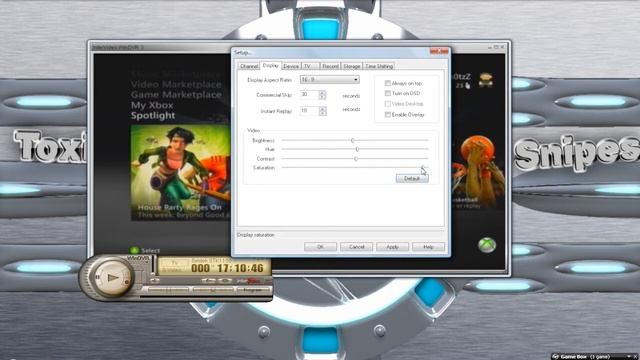Tick the Enable Overlay checkbox
Image resolution: width=640 pixels, height=360 pixels.
(388, 115)
